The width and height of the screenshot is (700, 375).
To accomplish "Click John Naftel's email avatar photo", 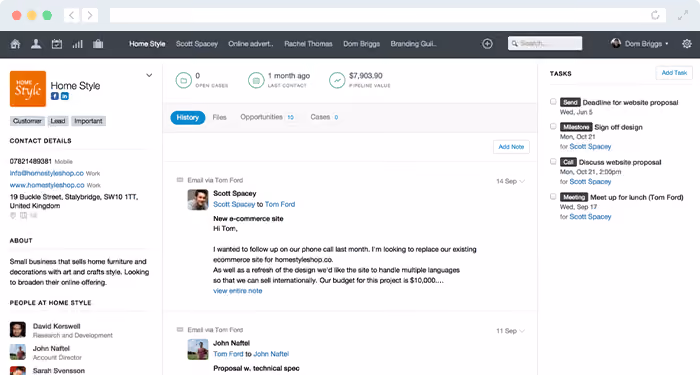I will click(198, 349).
